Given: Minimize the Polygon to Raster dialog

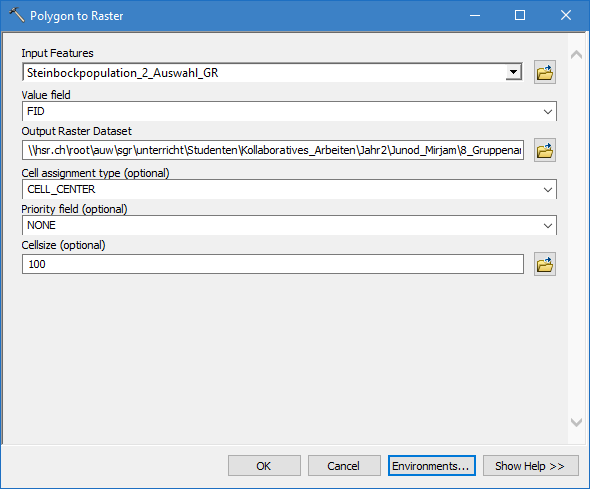Looking at the screenshot, I should [x=475, y=15].
